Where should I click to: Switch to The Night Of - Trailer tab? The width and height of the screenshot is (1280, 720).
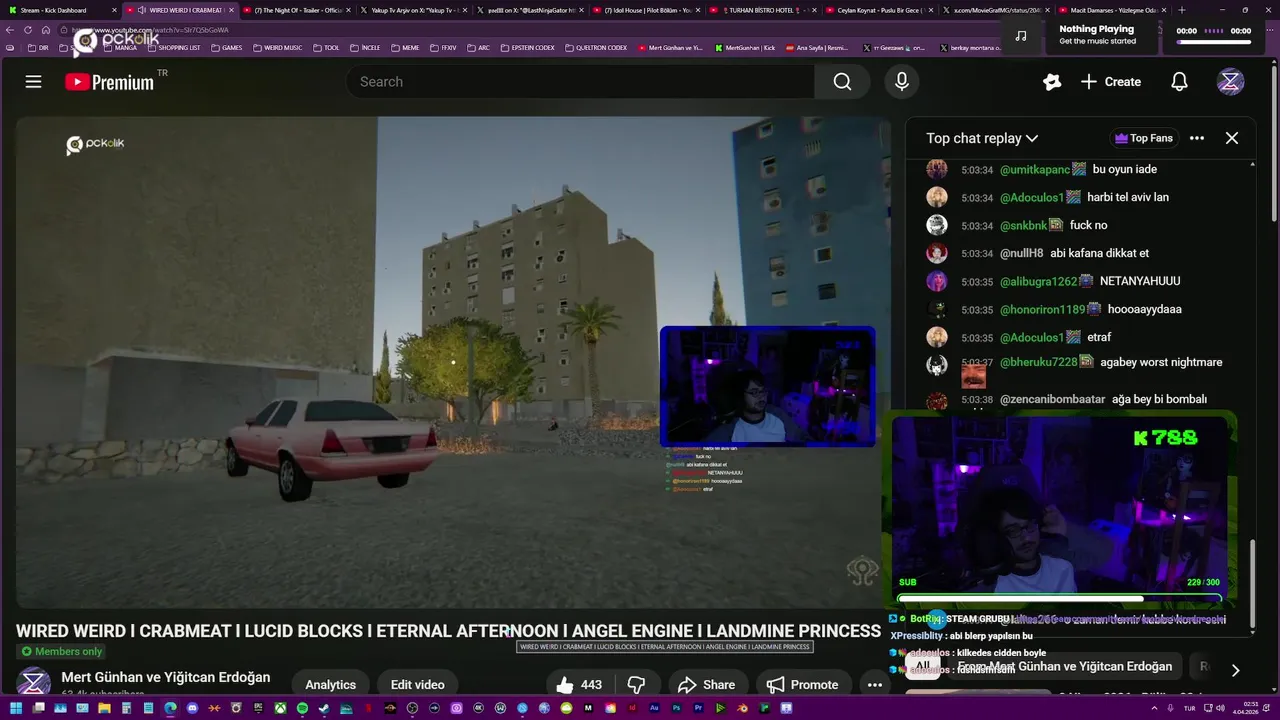295,10
